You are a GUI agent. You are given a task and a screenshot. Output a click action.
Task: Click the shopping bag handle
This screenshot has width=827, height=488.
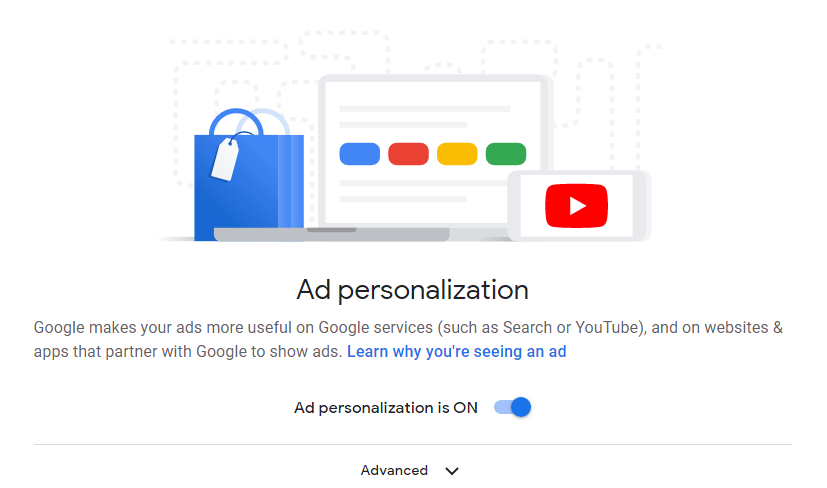(236, 122)
